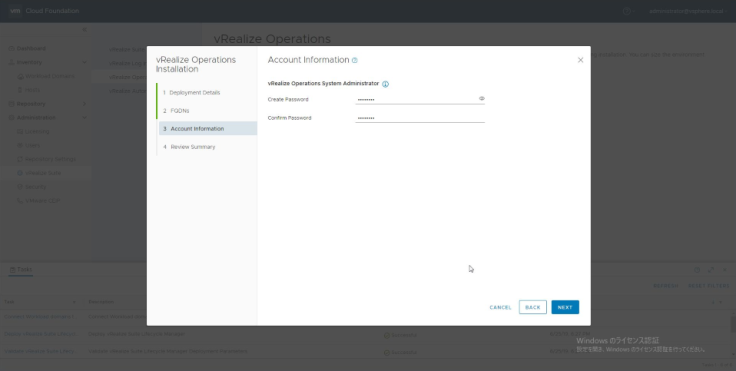Click the Dashboard icon in the sidebar

(x=11, y=48)
